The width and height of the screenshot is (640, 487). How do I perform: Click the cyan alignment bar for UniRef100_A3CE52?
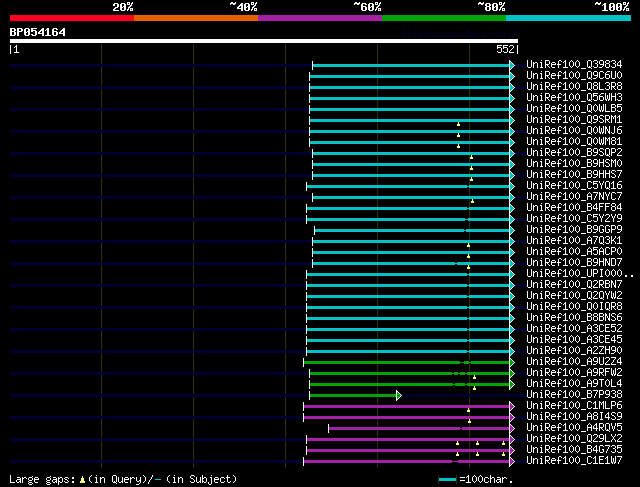pyautogui.click(x=410, y=329)
